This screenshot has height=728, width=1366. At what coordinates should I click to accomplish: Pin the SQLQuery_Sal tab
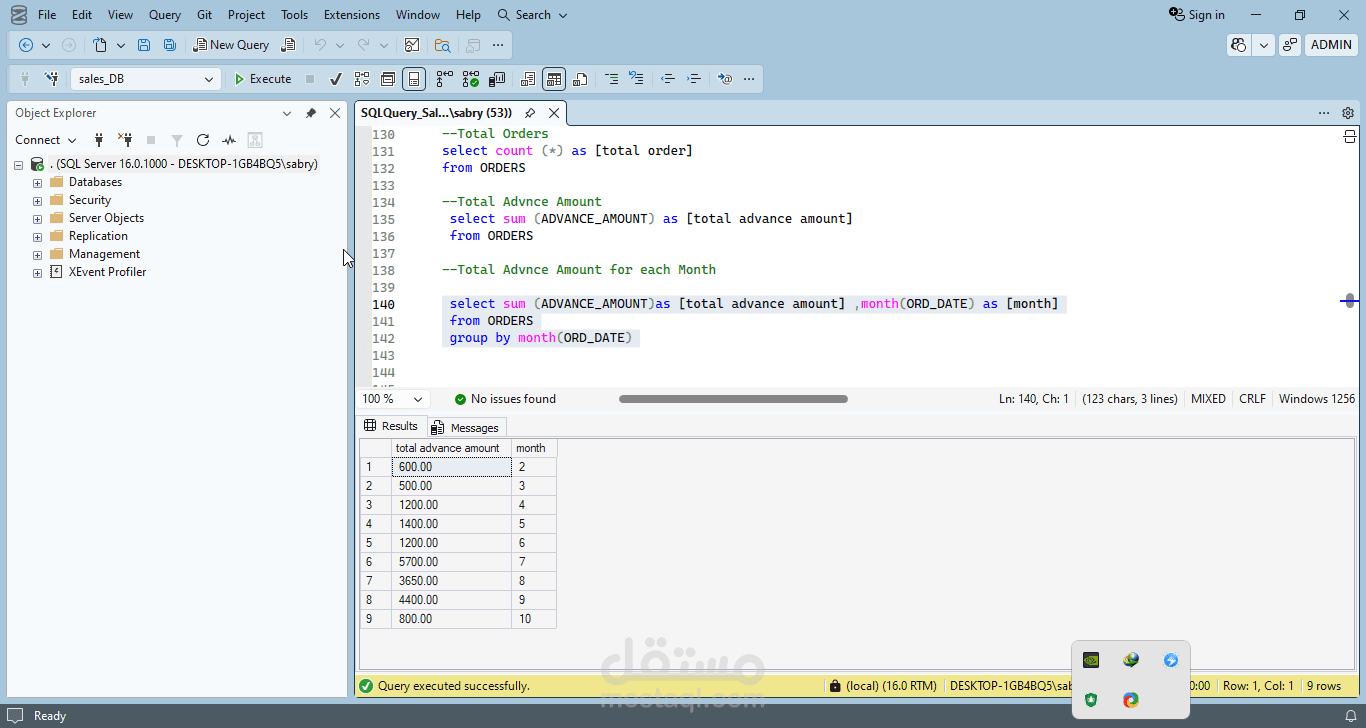click(530, 113)
